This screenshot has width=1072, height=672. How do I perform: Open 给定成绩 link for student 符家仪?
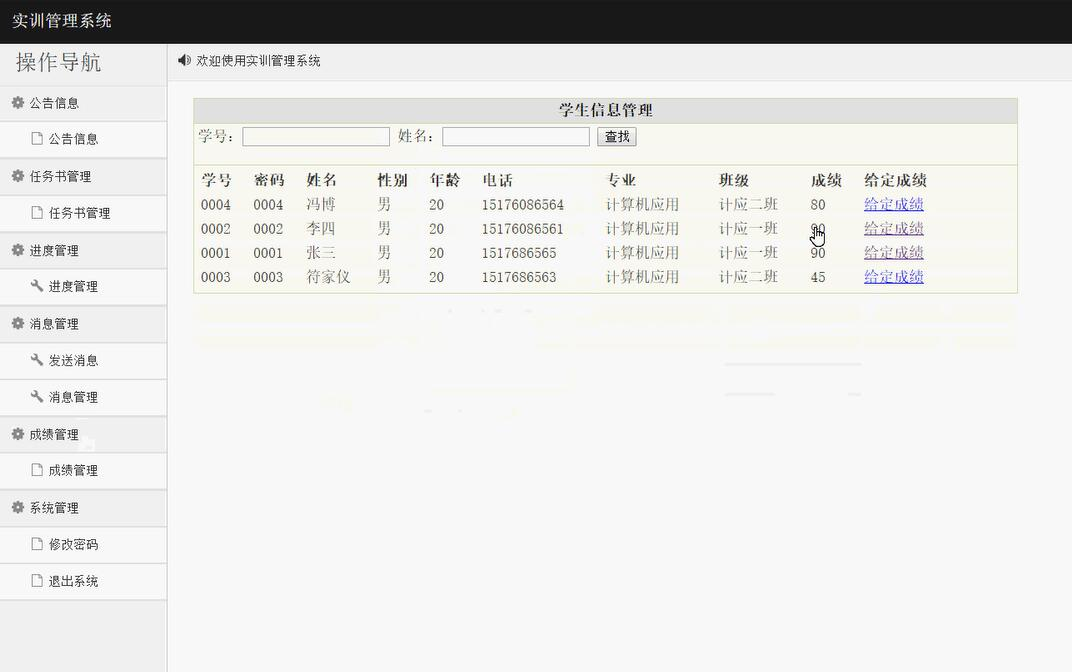pyautogui.click(x=893, y=277)
